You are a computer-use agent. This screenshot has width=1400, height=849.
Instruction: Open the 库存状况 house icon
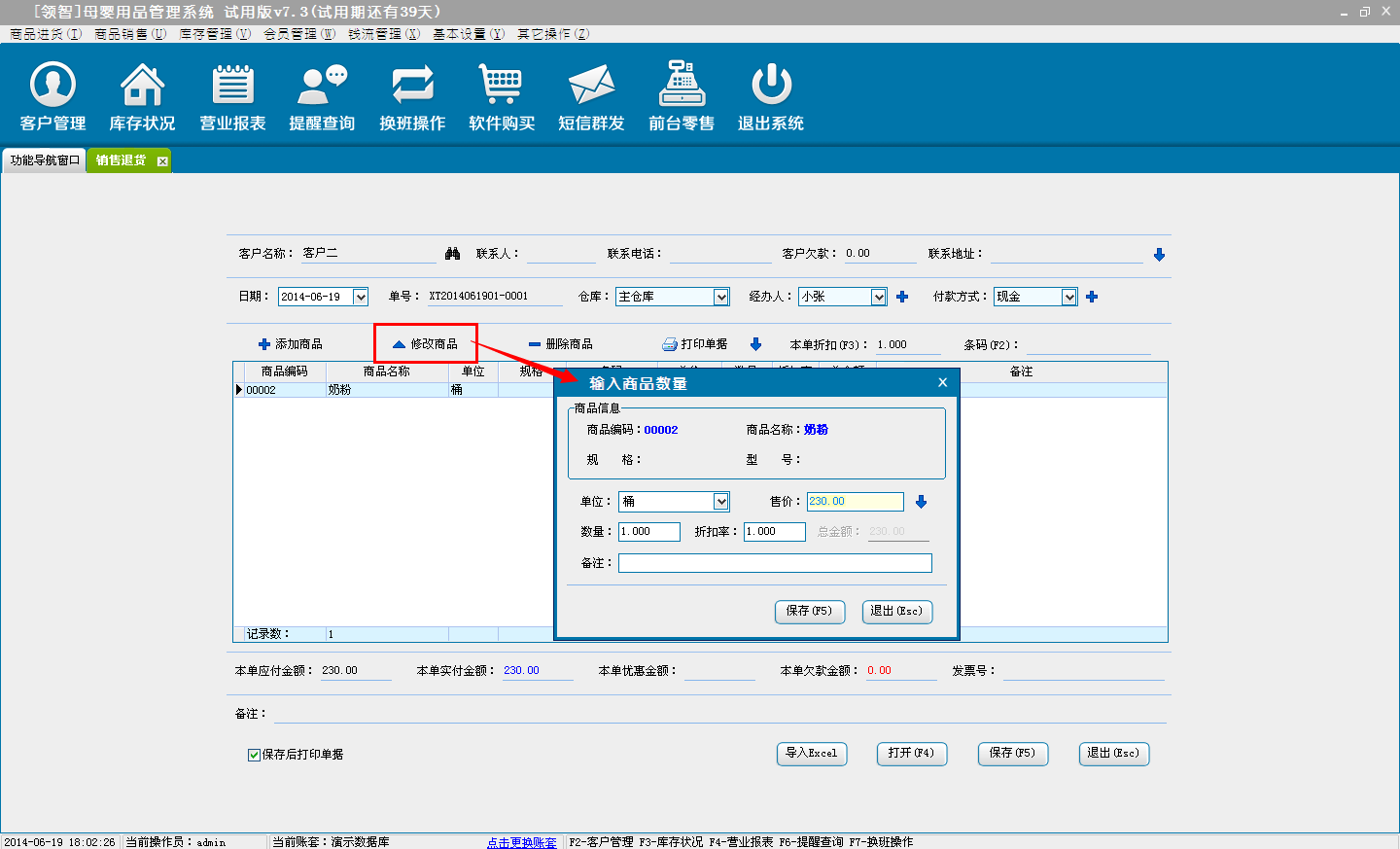click(x=142, y=96)
